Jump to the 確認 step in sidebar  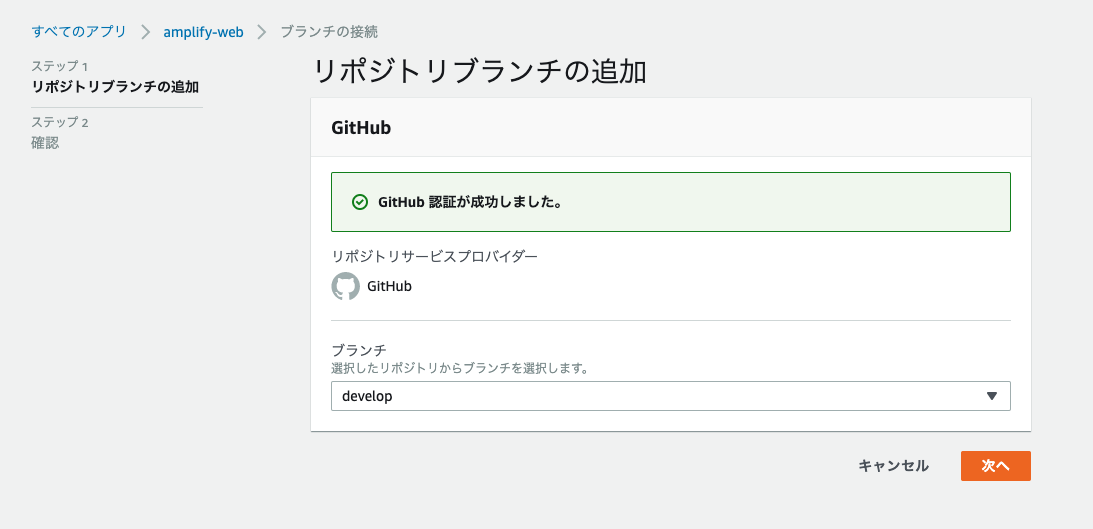[x=45, y=143]
